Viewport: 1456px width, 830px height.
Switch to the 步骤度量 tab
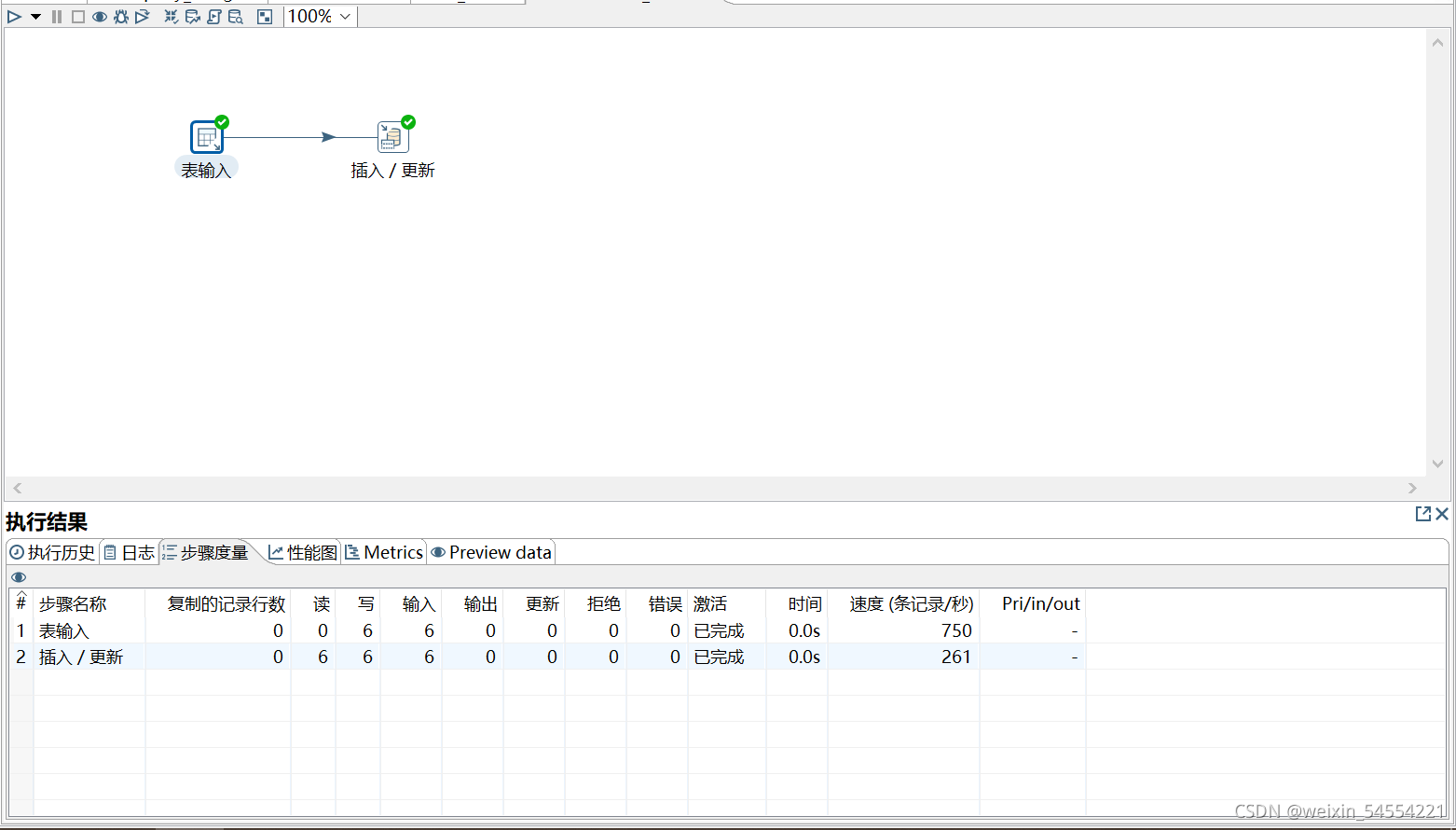click(206, 552)
